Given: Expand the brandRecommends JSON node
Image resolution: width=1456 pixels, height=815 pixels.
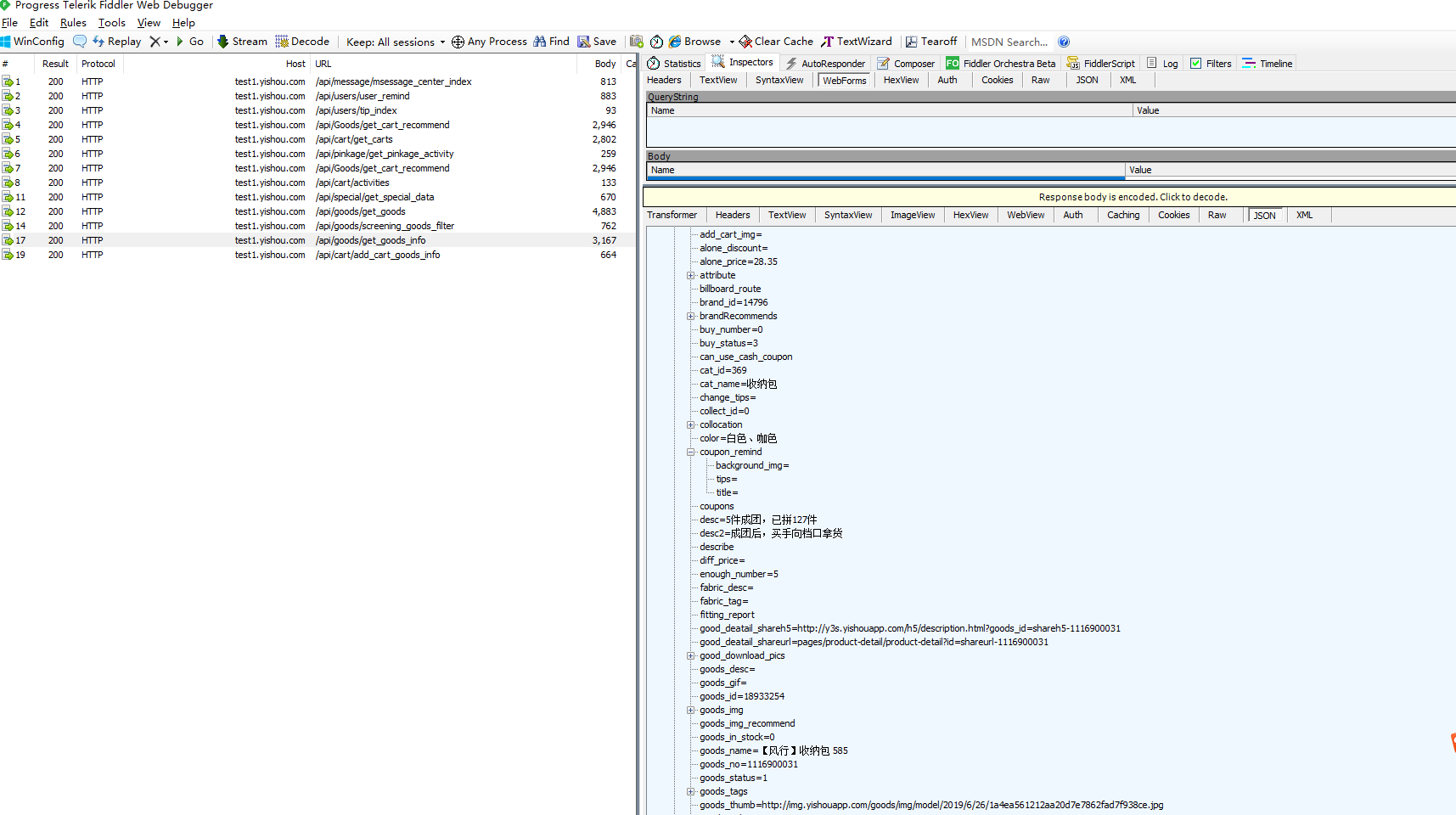Looking at the screenshot, I should [691, 317].
